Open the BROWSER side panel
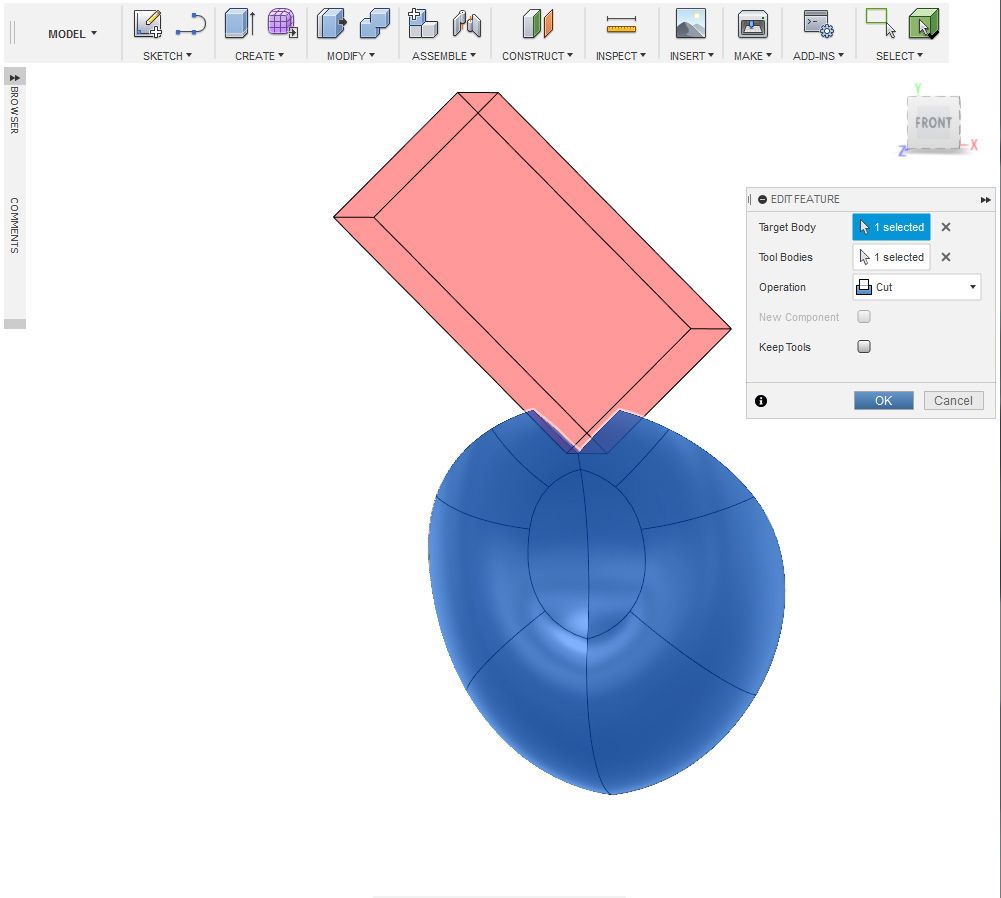1001x898 pixels. [14, 113]
